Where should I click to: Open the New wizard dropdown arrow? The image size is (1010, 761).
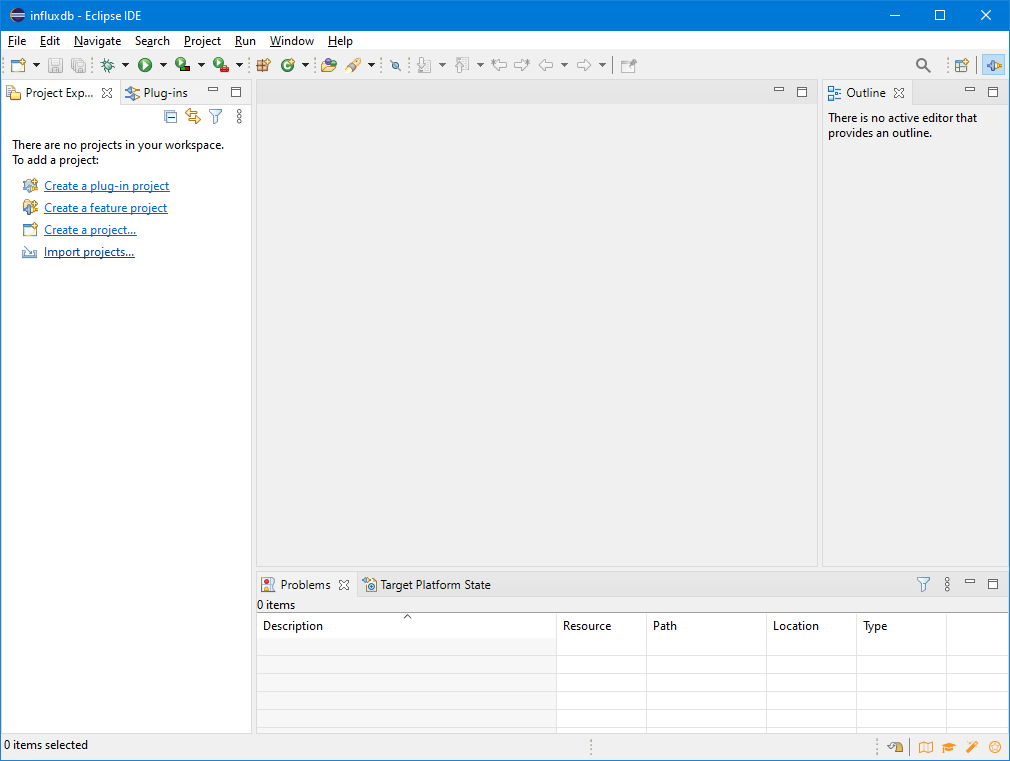pos(37,65)
